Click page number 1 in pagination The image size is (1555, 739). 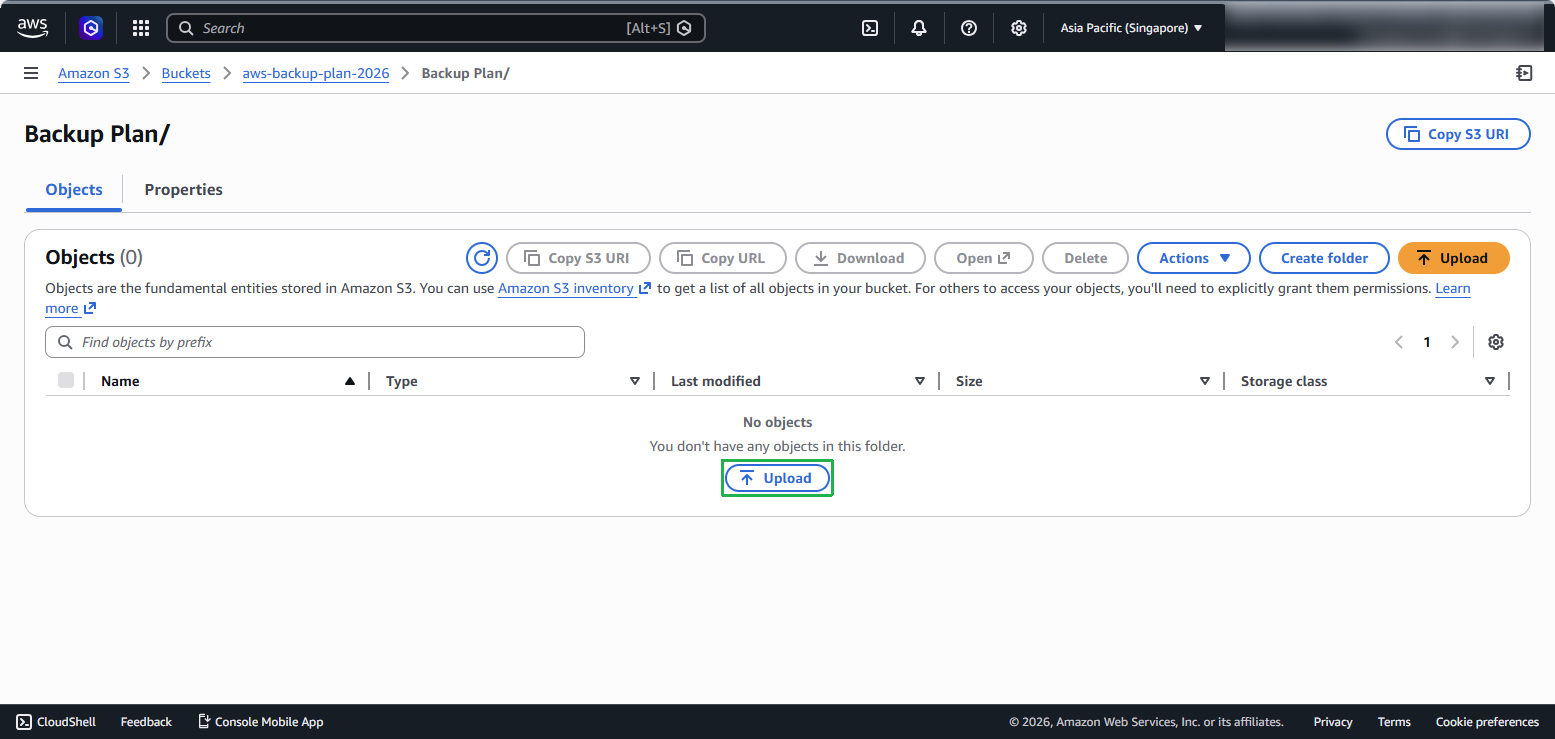(x=1427, y=342)
